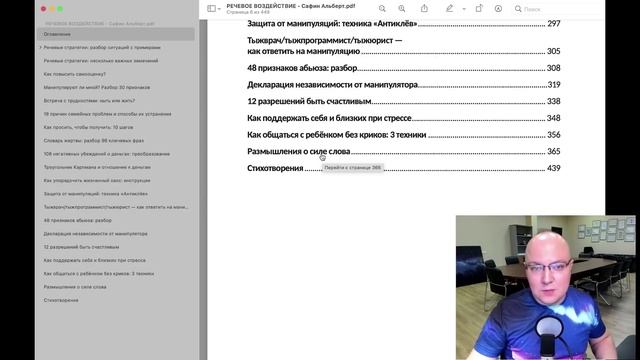This screenshot has height=360, width=640.
Task: Follow Защита от манипуляций contents link
Action: 332,24
